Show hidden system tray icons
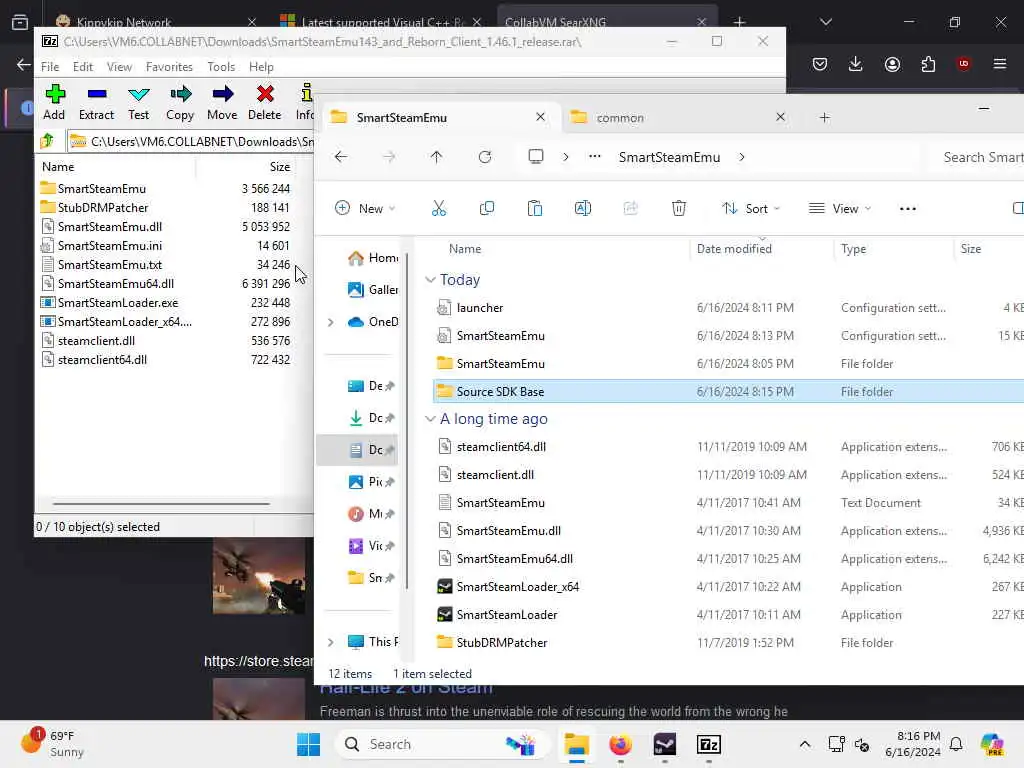This screenshot has width=1024, height=768. point(805,744)
